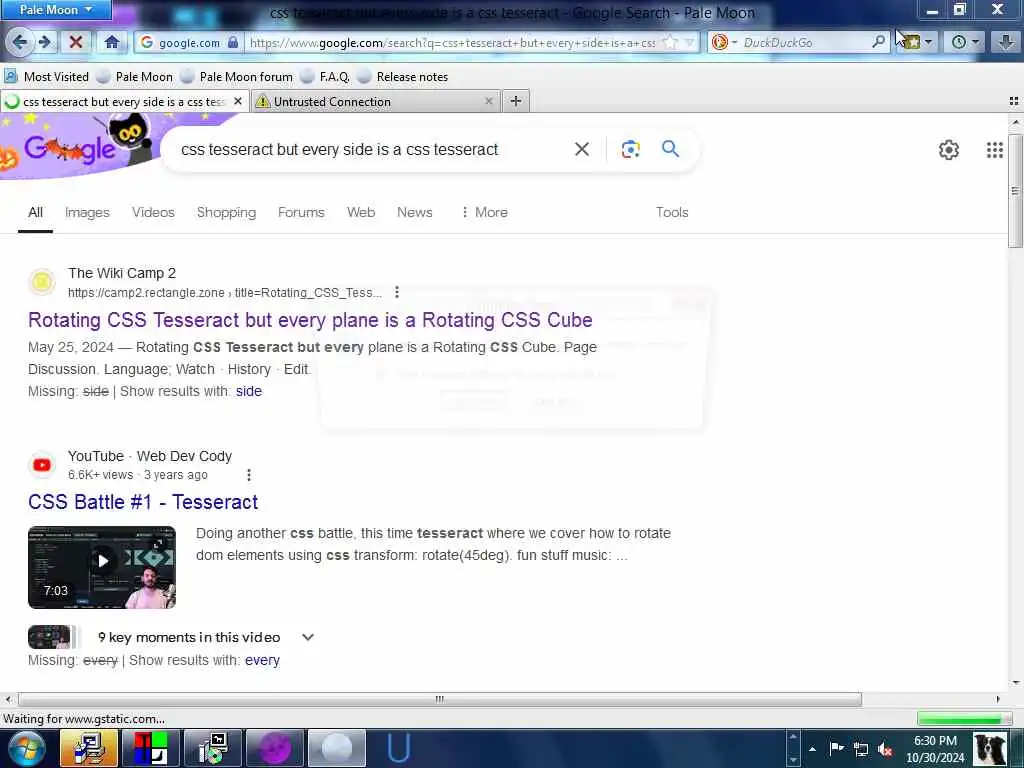
Task: Click the padlock site identity icon
Action: 233,42
